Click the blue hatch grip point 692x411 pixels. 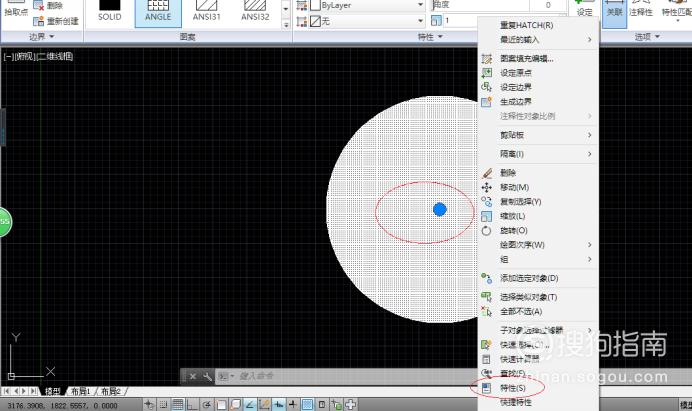440,209
